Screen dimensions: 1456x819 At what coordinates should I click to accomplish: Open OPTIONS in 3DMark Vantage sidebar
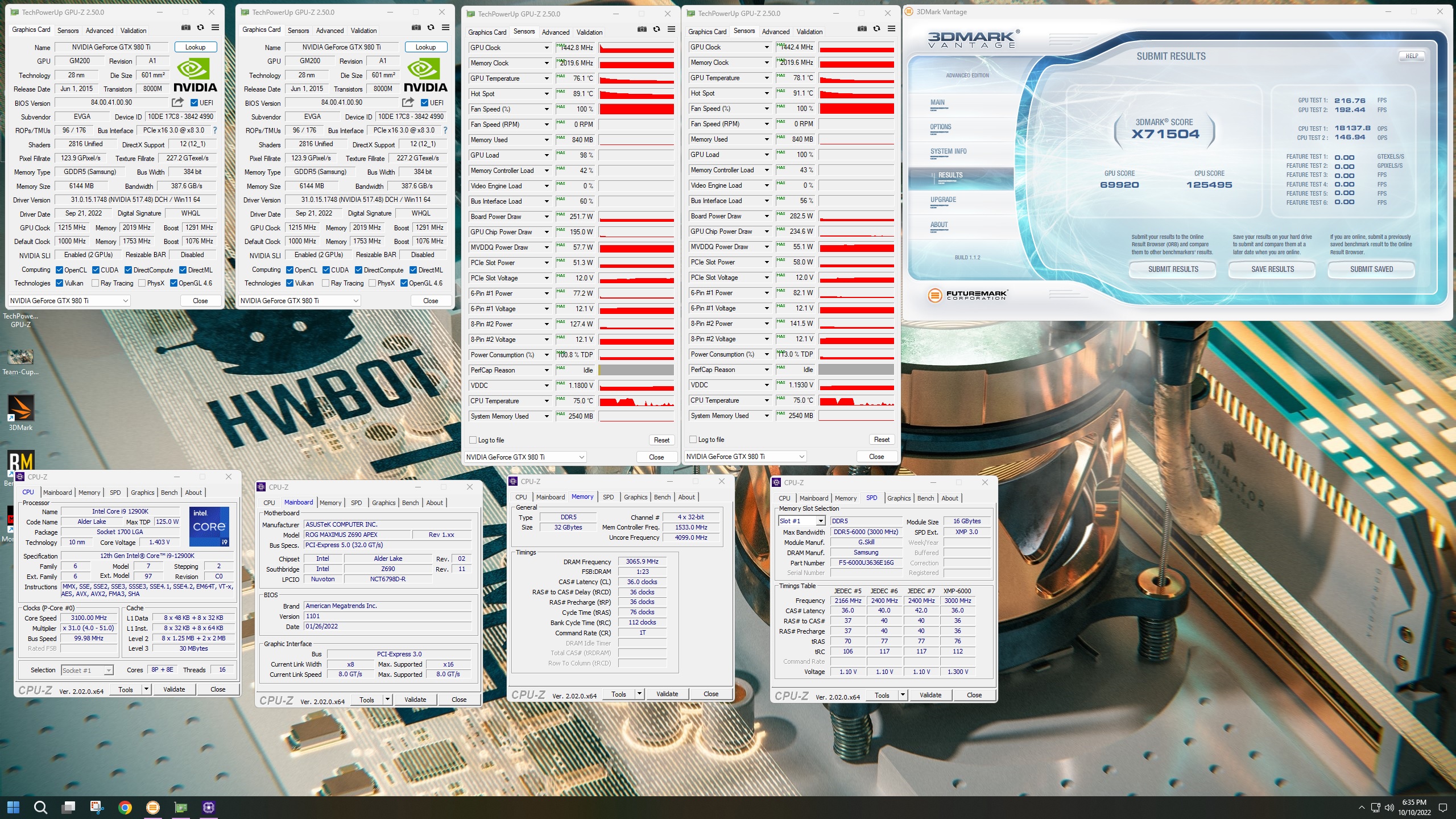941,127
